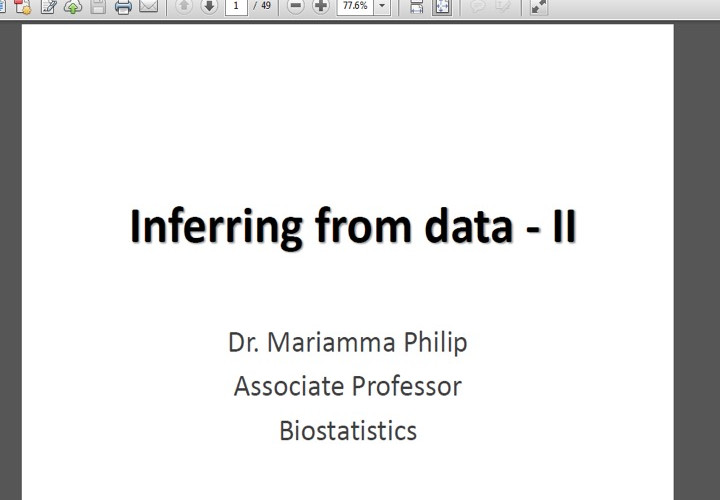Click the total pages '49' text
The image size is (720, 500).
pos(266,6)
